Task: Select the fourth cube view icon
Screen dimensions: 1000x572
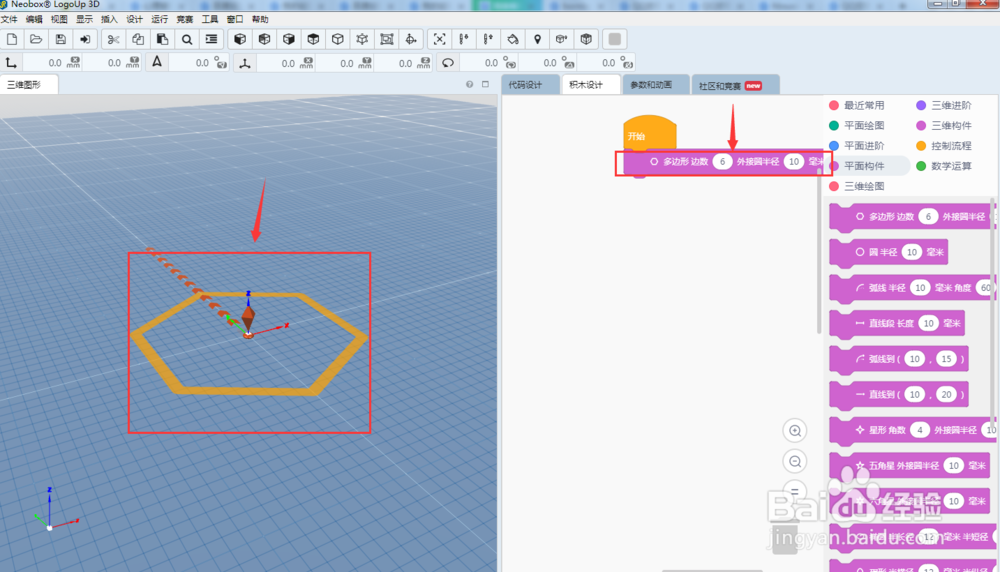Action: (x=313, y=40)
